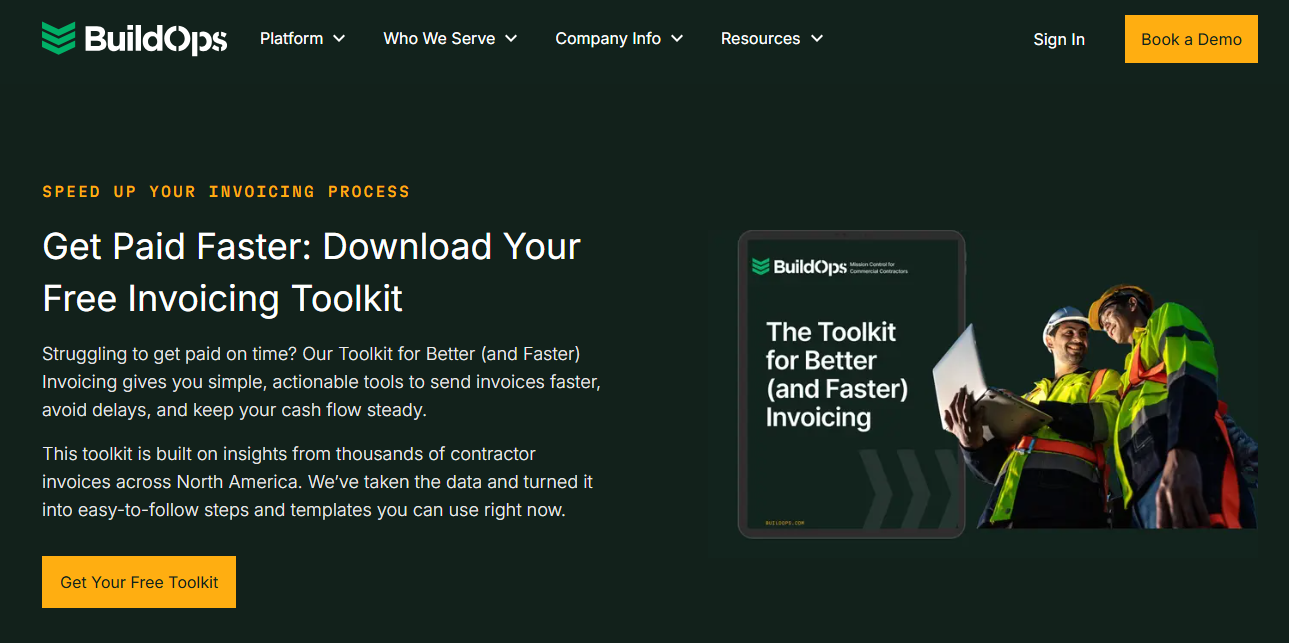The width and height of the screenshot is (1289, 643).
Task: Expand the chevron beside Company Info
Action: (x=677, y=39)
